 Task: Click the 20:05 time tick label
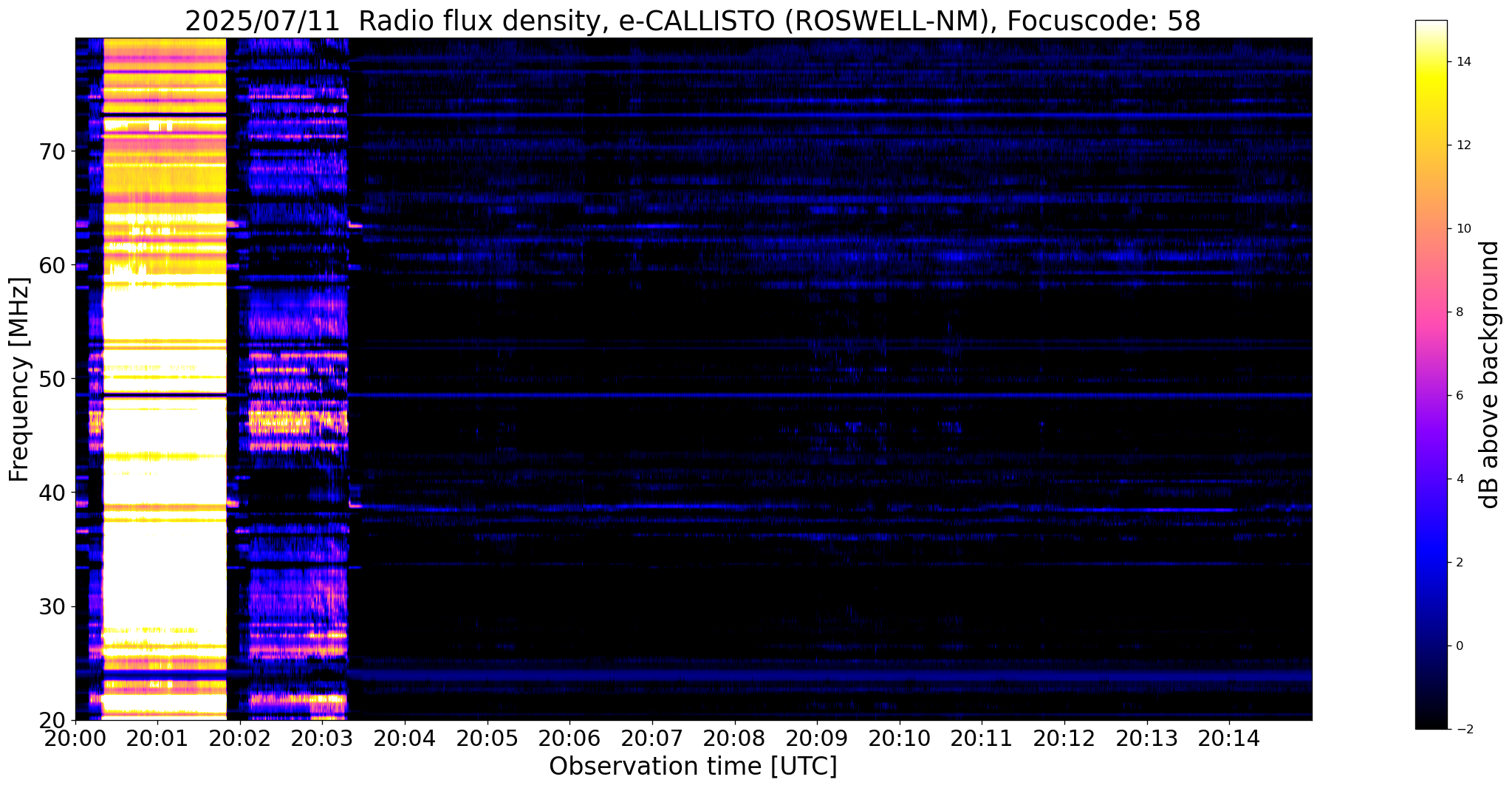(x=488, y=739)
